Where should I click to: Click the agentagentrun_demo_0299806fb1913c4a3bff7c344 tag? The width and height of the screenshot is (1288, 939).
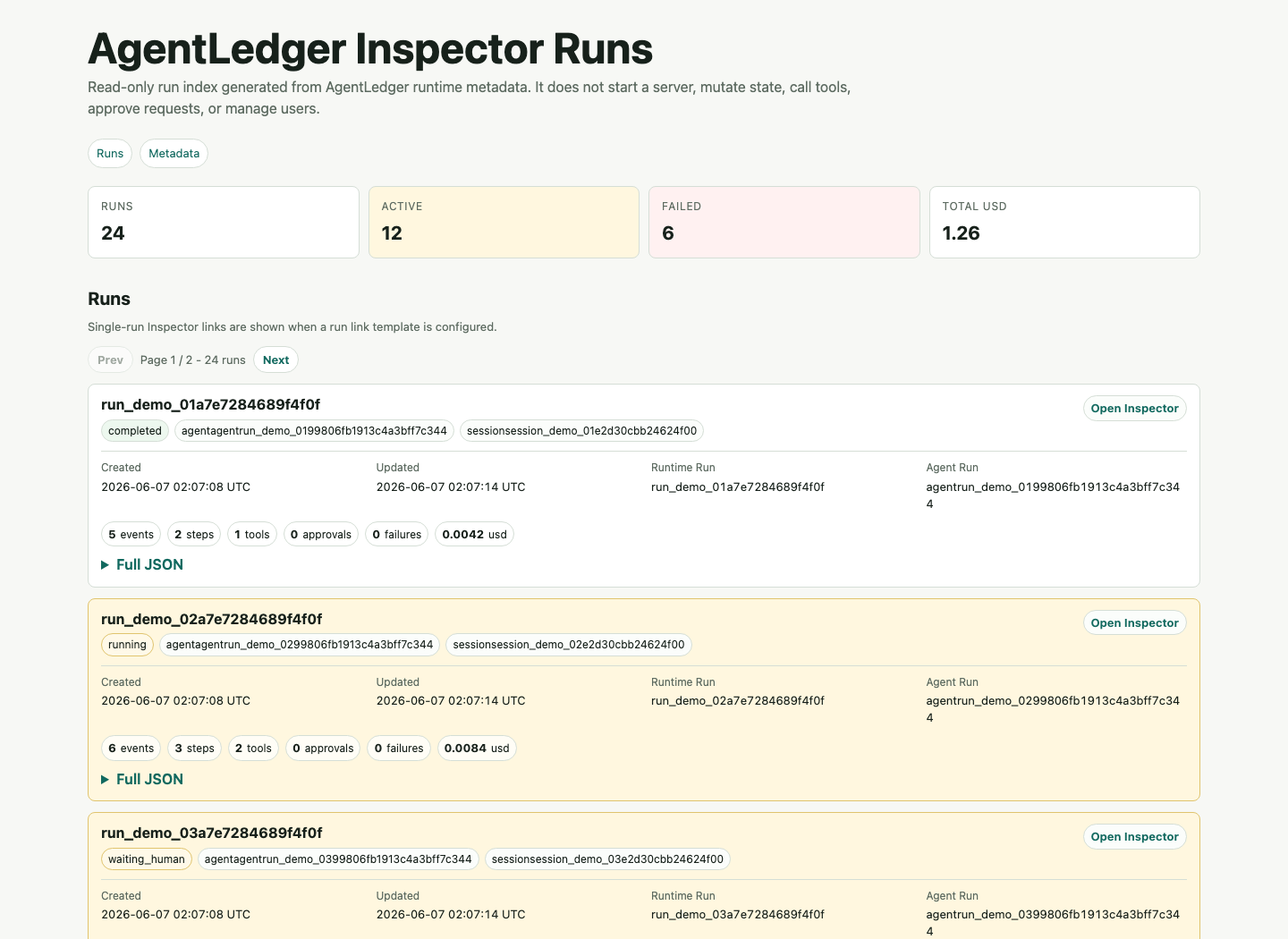(300, 645)
